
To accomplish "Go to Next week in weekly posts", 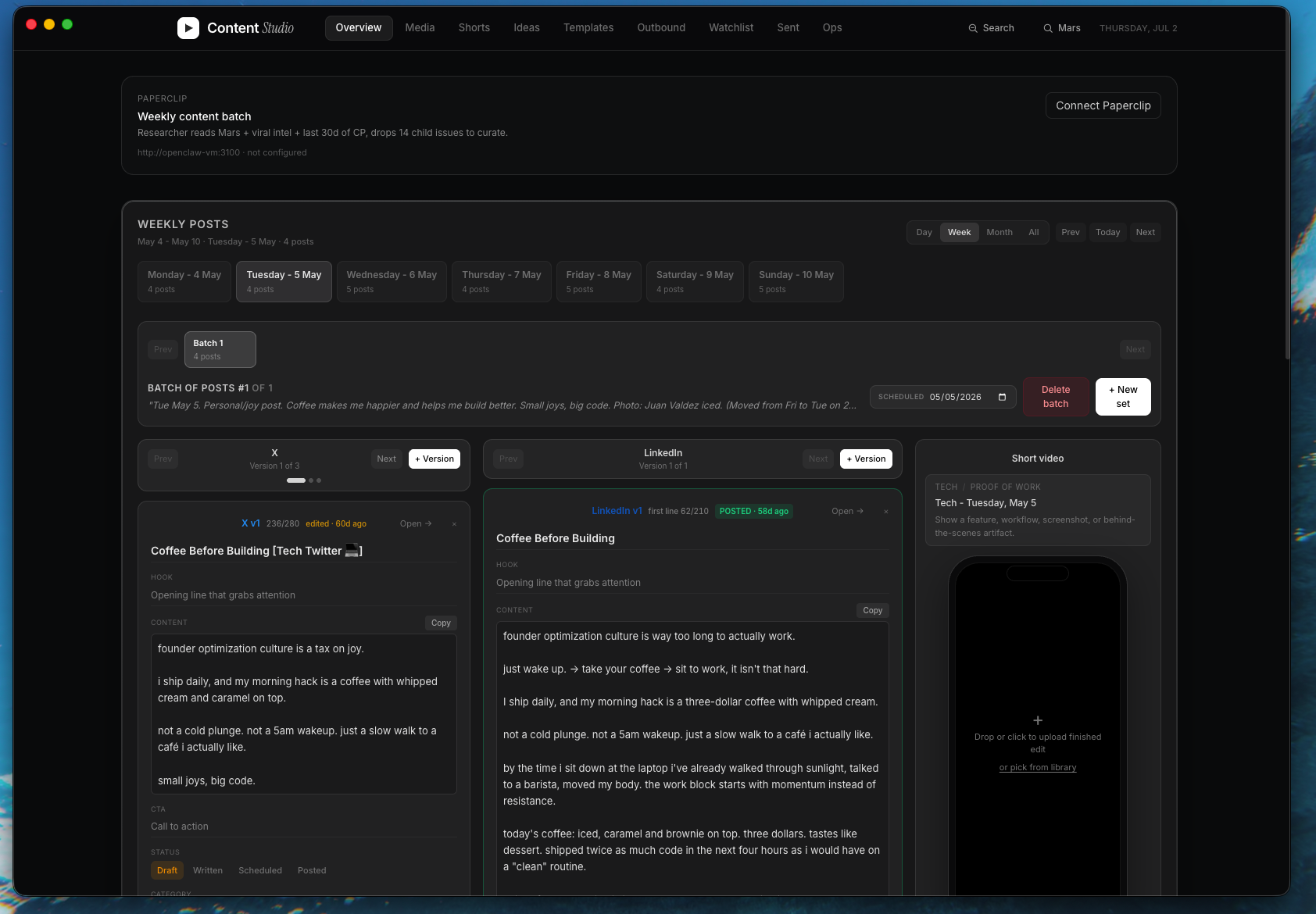I will tap(1146, 232).
